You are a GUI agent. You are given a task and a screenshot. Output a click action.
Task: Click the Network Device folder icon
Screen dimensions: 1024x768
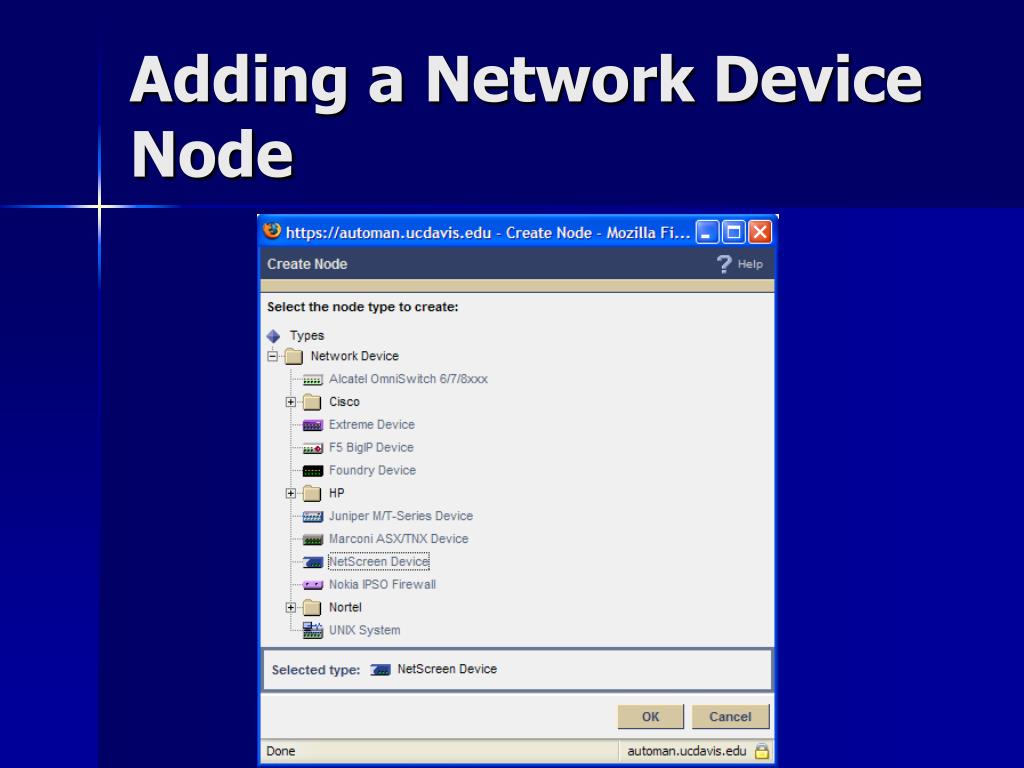(294, 357)
